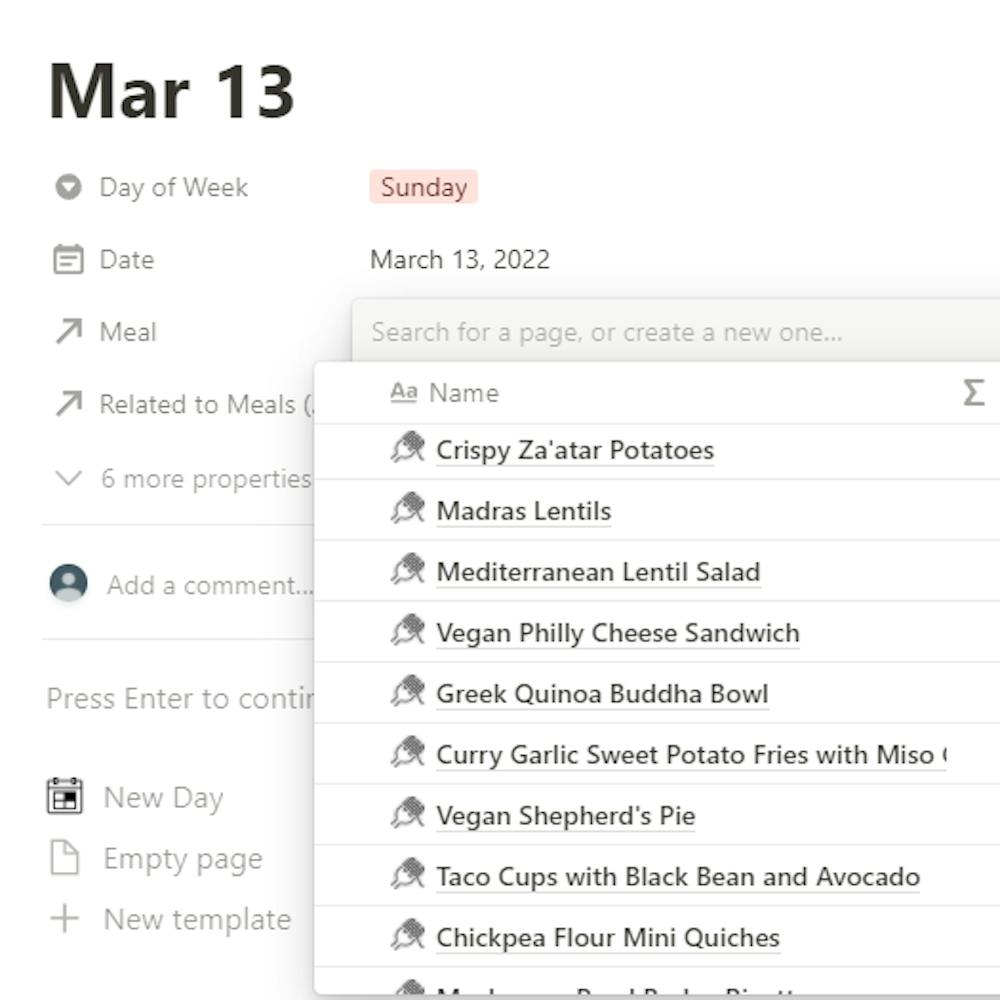Click the Empty page document icon
1000x1000 pixels.
pyautogui.click(x=65, y=858)
